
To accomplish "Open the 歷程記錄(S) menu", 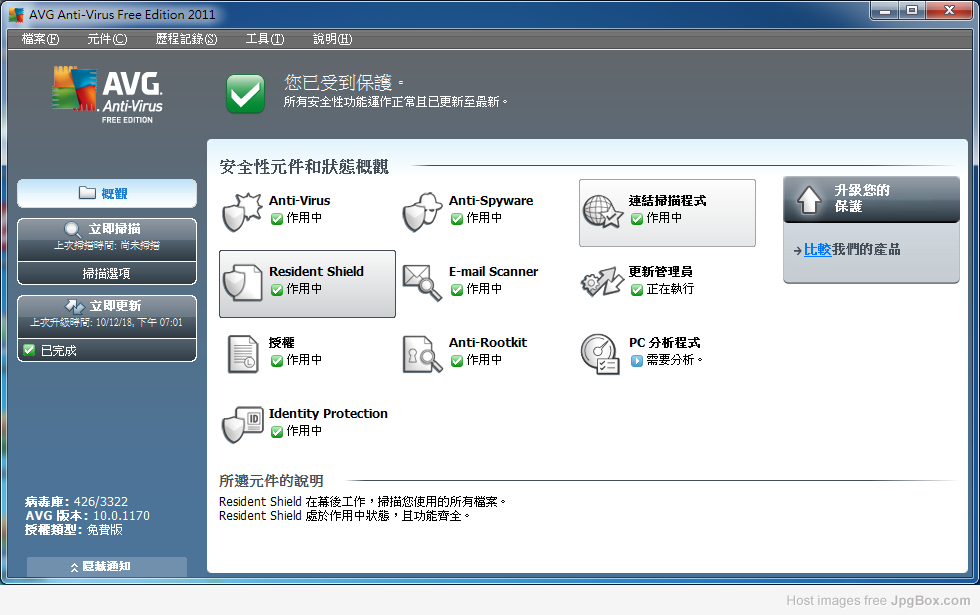I will [x=186, y=39].
